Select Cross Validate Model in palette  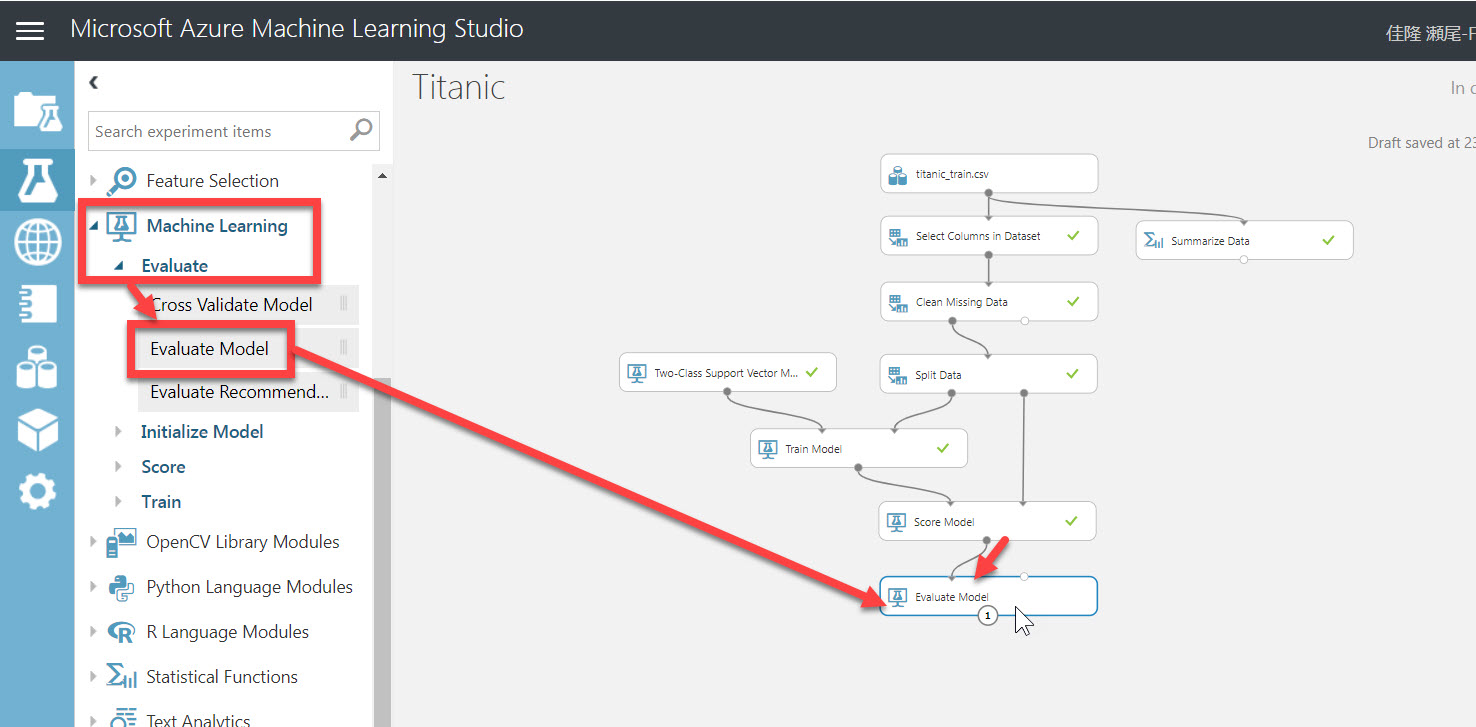(248, 305)
